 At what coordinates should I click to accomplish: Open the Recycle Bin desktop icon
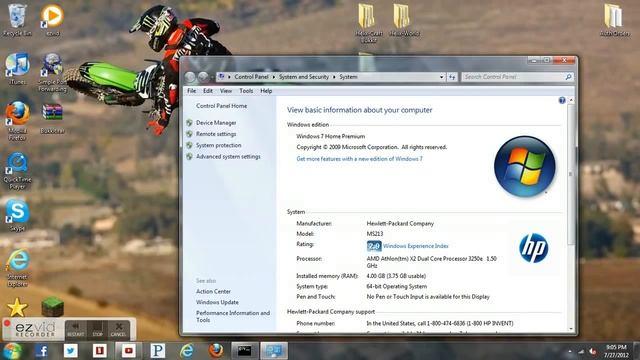click(17, 20)
